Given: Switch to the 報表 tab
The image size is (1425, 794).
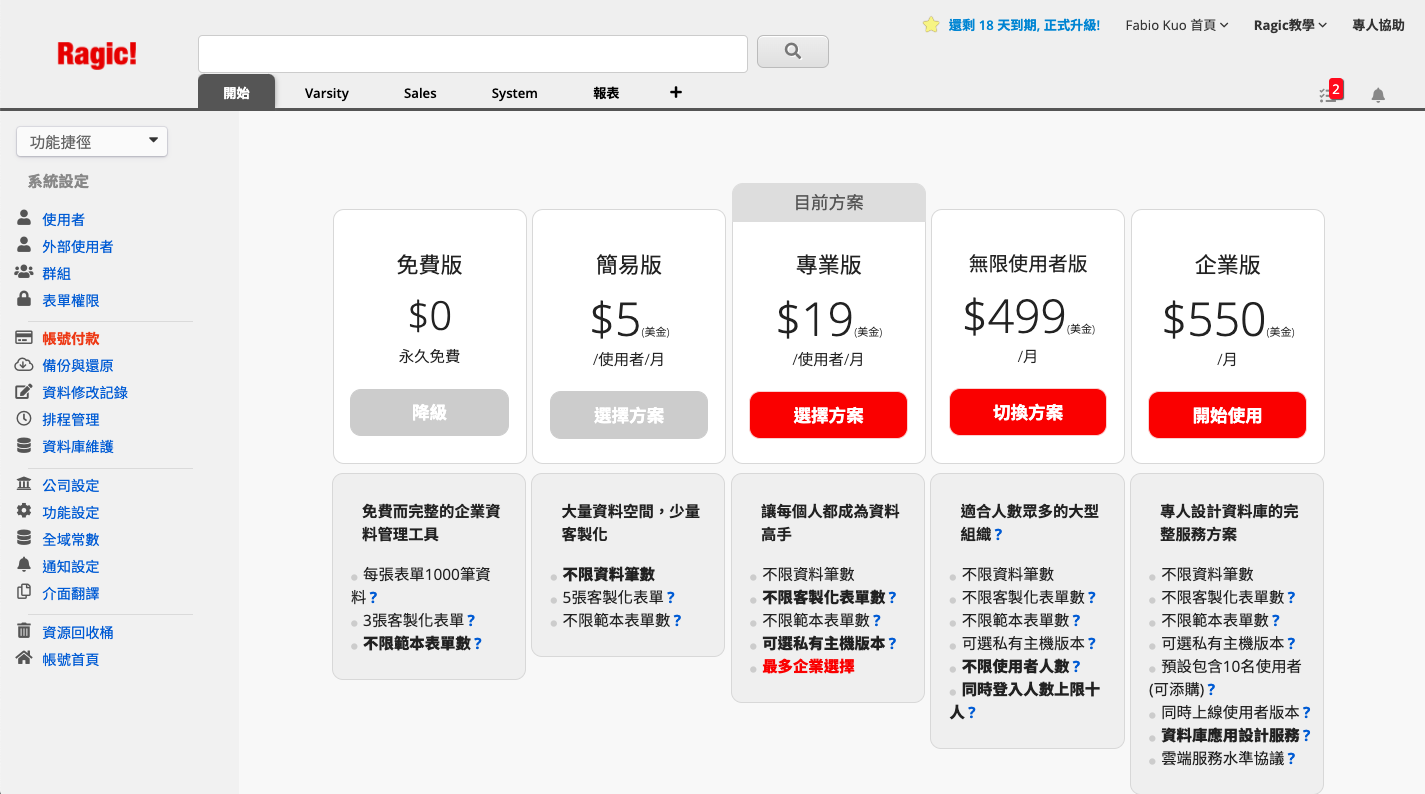Looking at the screenshot, I should point(606,93).
